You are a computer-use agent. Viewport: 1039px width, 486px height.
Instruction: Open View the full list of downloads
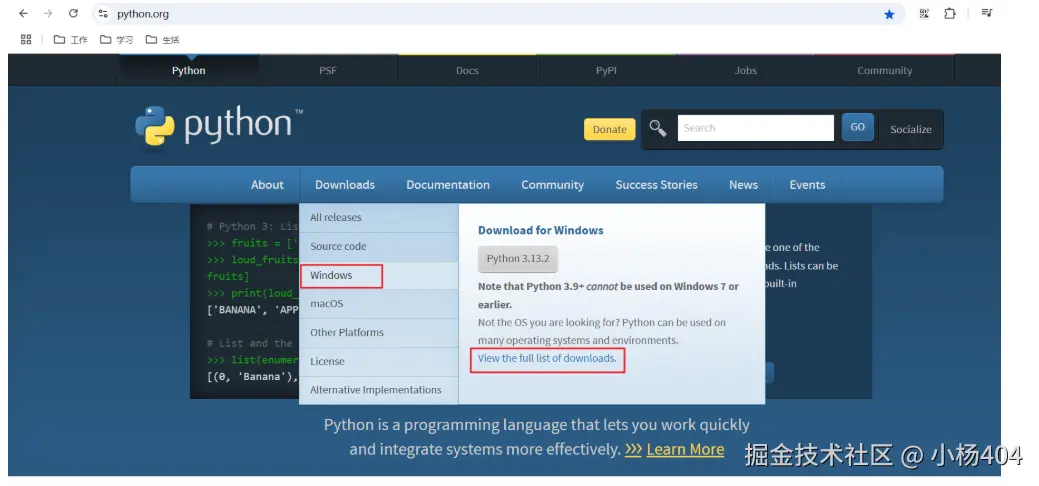[x=547, y=358]
